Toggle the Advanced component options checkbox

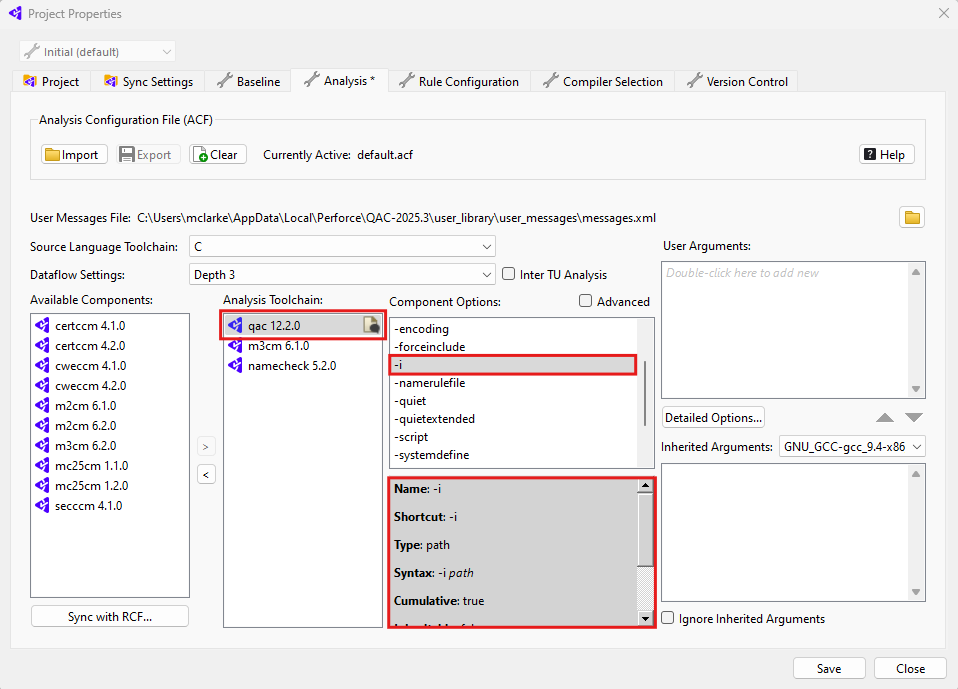pos(586,301)
